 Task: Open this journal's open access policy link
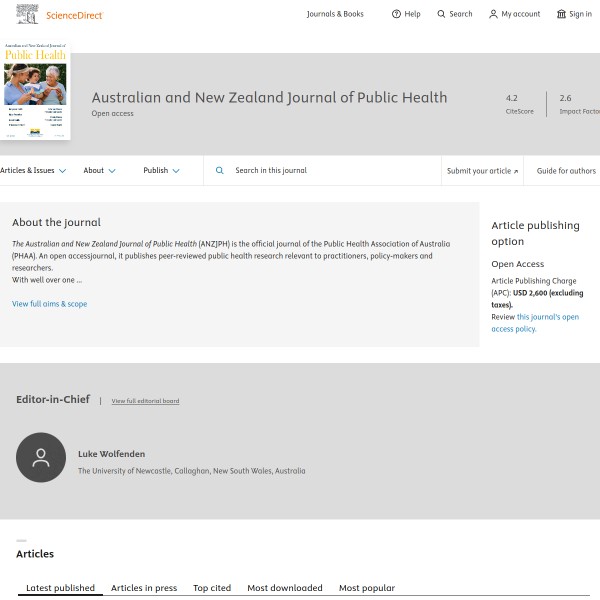point(535,322)
